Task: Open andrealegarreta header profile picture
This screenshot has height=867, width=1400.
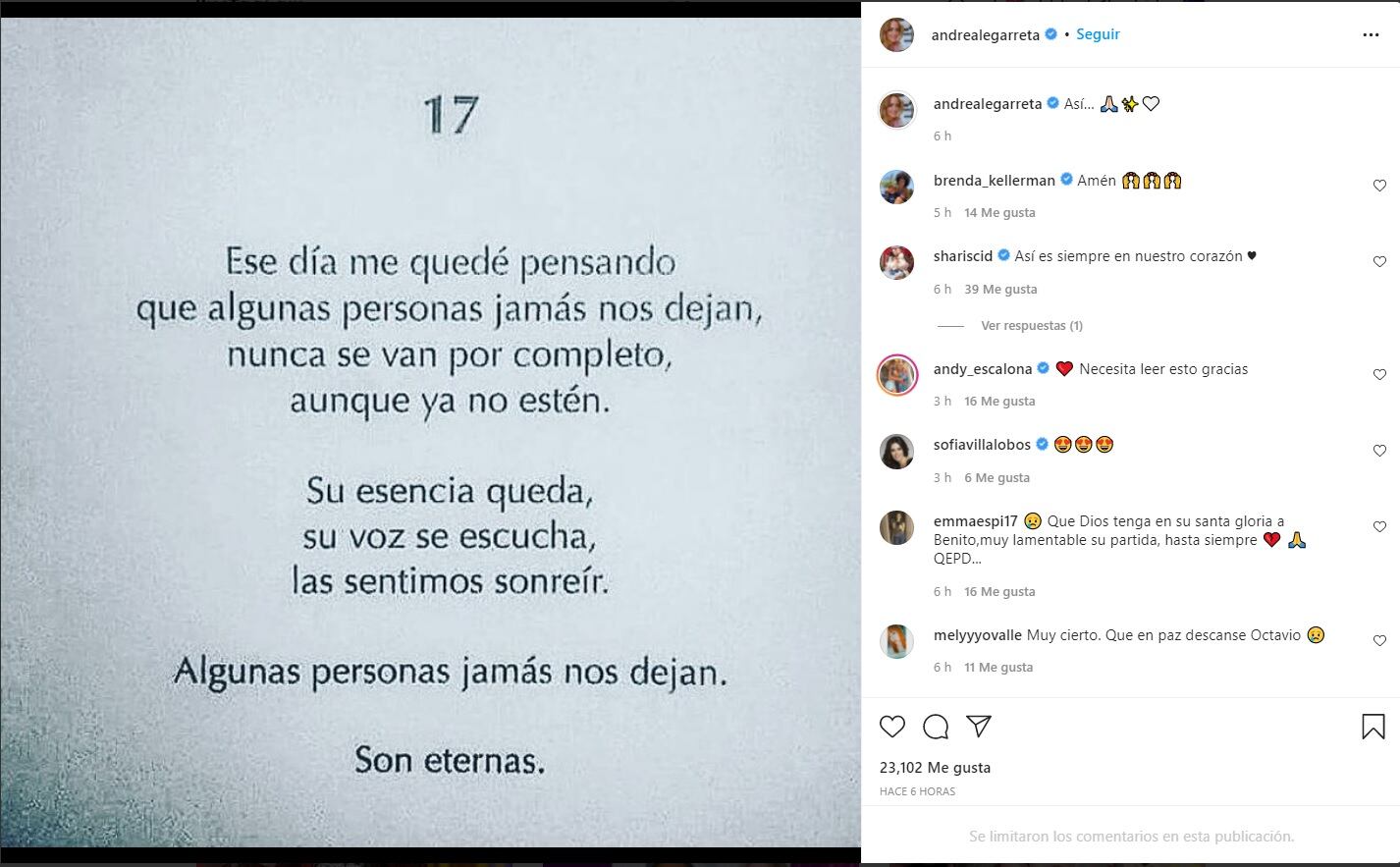Action: tap(896, 34)
